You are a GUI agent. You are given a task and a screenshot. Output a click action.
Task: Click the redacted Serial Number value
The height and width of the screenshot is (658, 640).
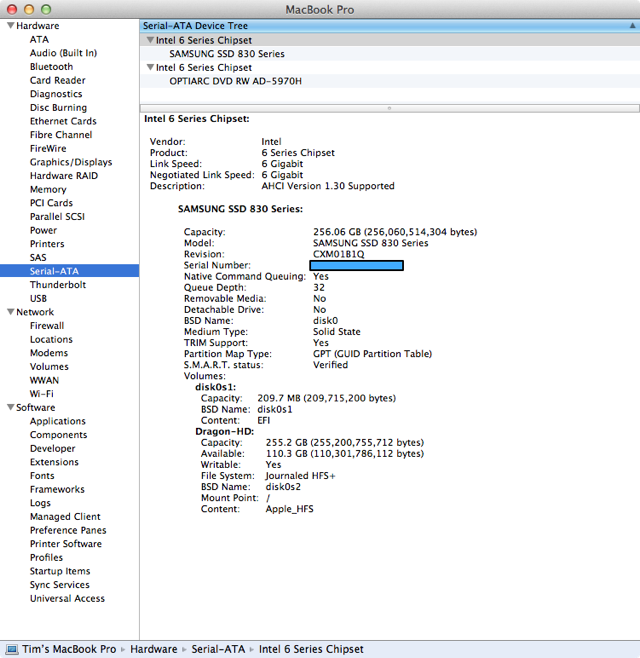356,265
